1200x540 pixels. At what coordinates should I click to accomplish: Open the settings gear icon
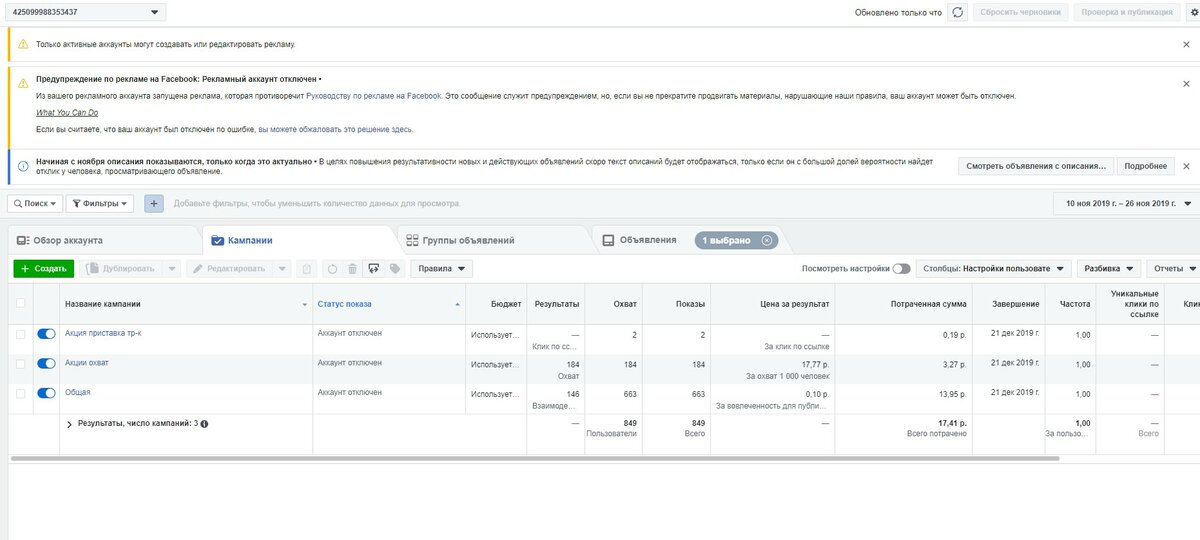coord(1191,12)
